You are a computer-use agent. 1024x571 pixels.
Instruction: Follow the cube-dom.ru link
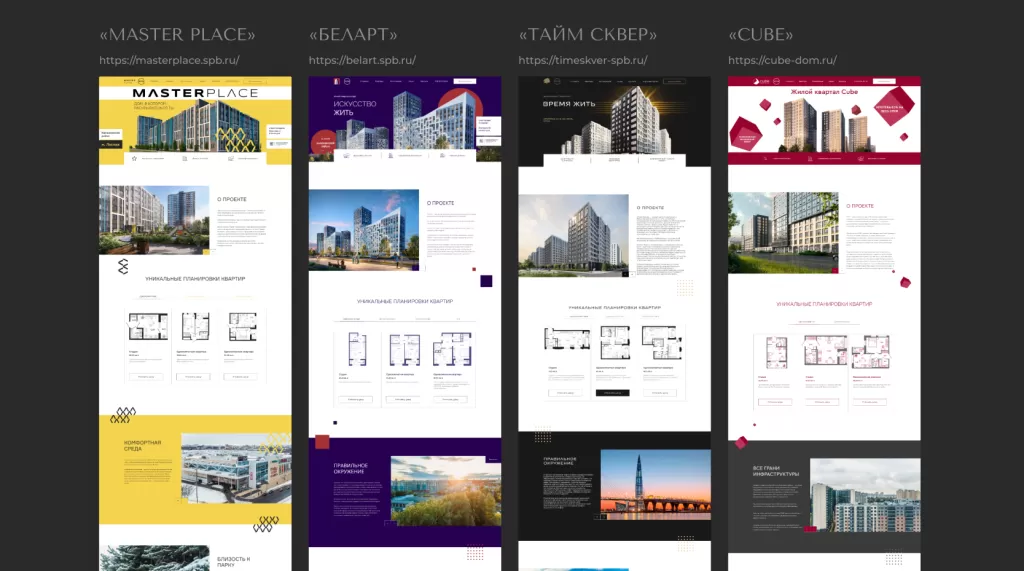pos(782,60)
